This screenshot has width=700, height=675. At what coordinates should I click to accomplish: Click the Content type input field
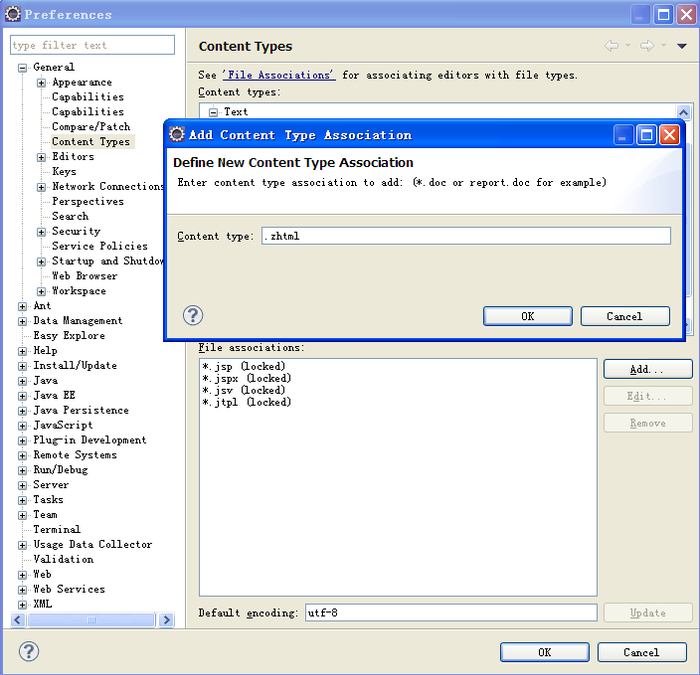coord(466,236)
